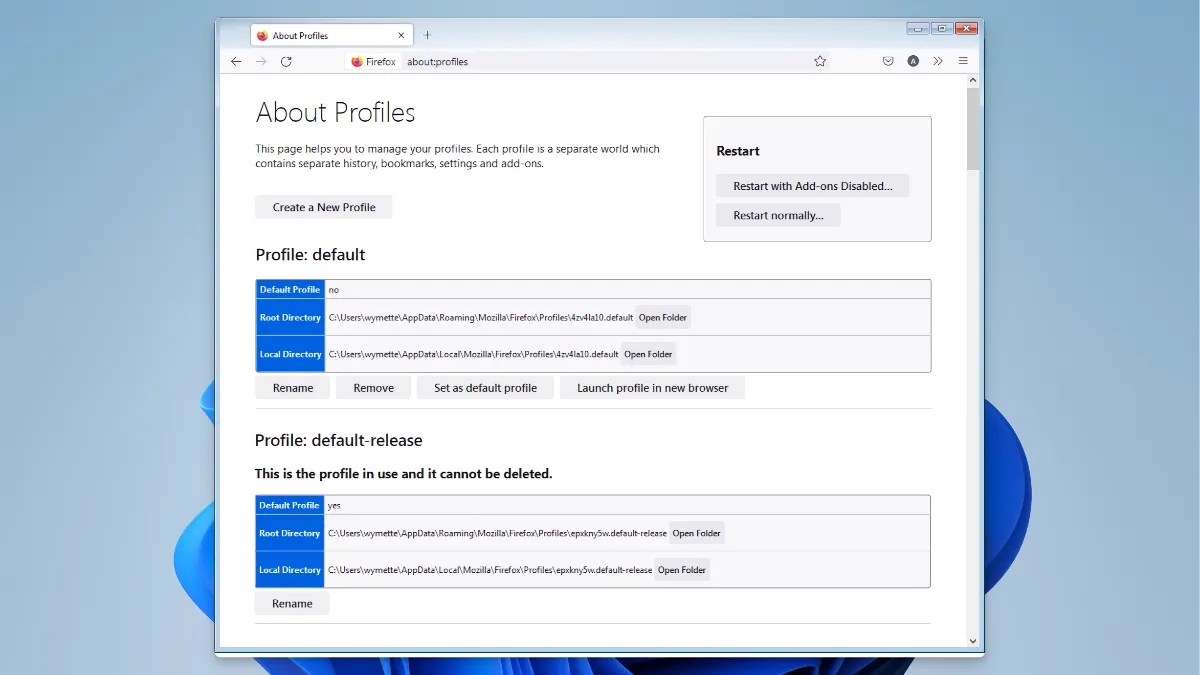Remove the default profile
This screenshot has width=1200, height=675.
coord(373,388)
